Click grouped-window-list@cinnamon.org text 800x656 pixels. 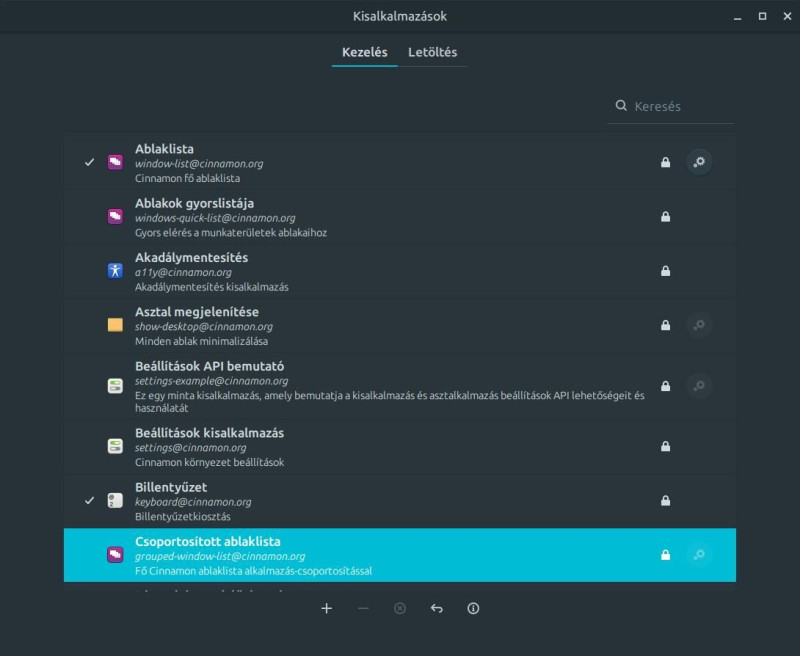tap(220, 556)
